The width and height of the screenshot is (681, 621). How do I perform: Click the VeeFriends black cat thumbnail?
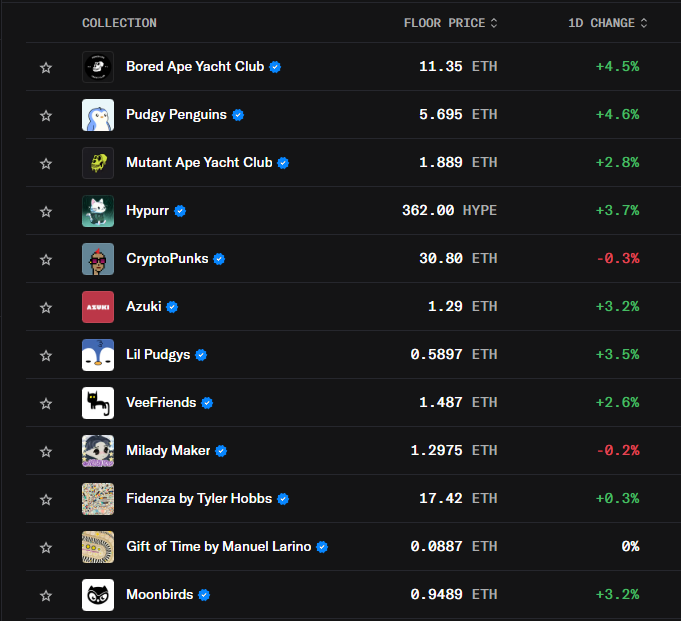[98, 403]
